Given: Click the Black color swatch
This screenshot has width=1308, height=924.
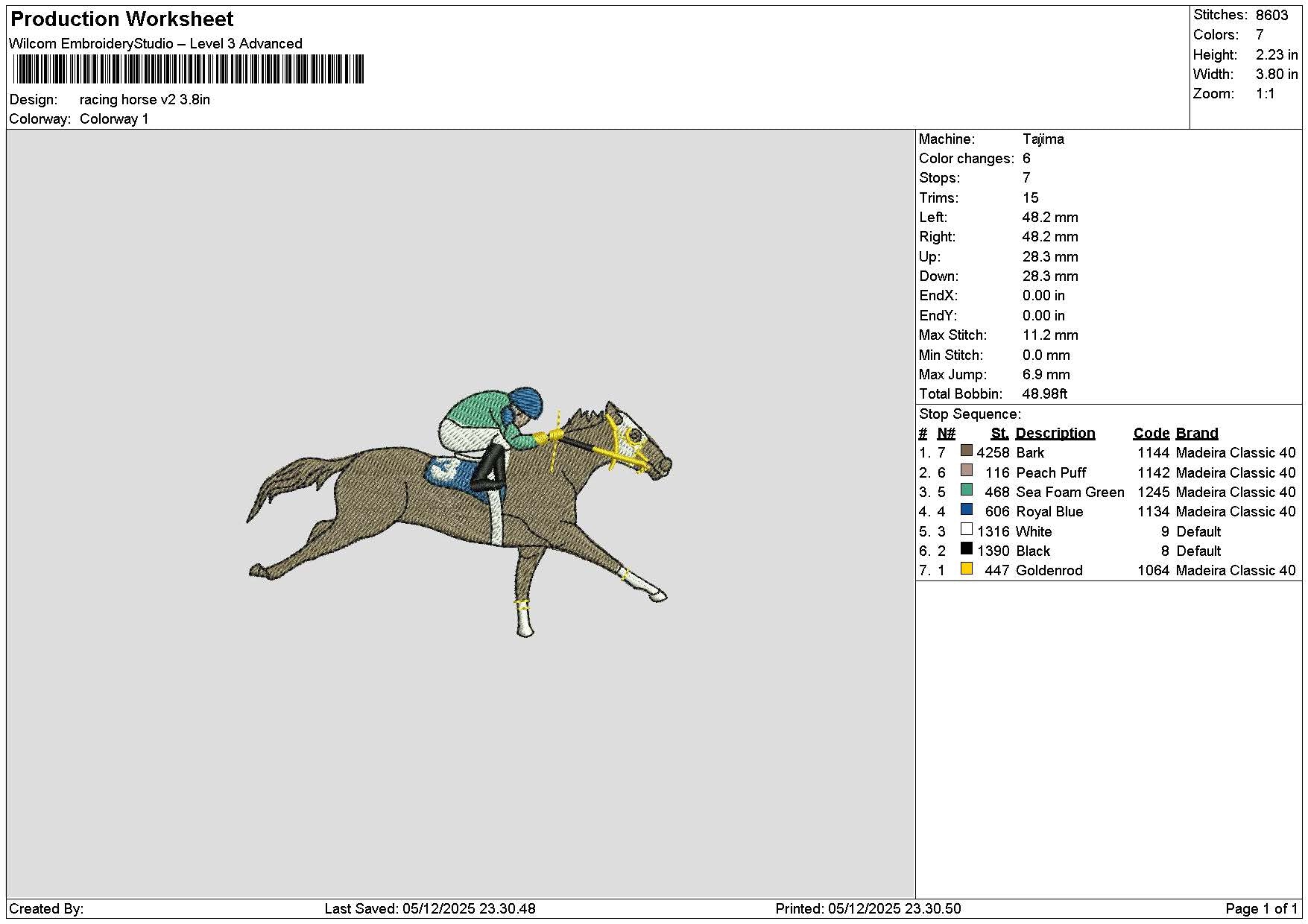Looking at the screenshot, I should [x=967, y=548].
